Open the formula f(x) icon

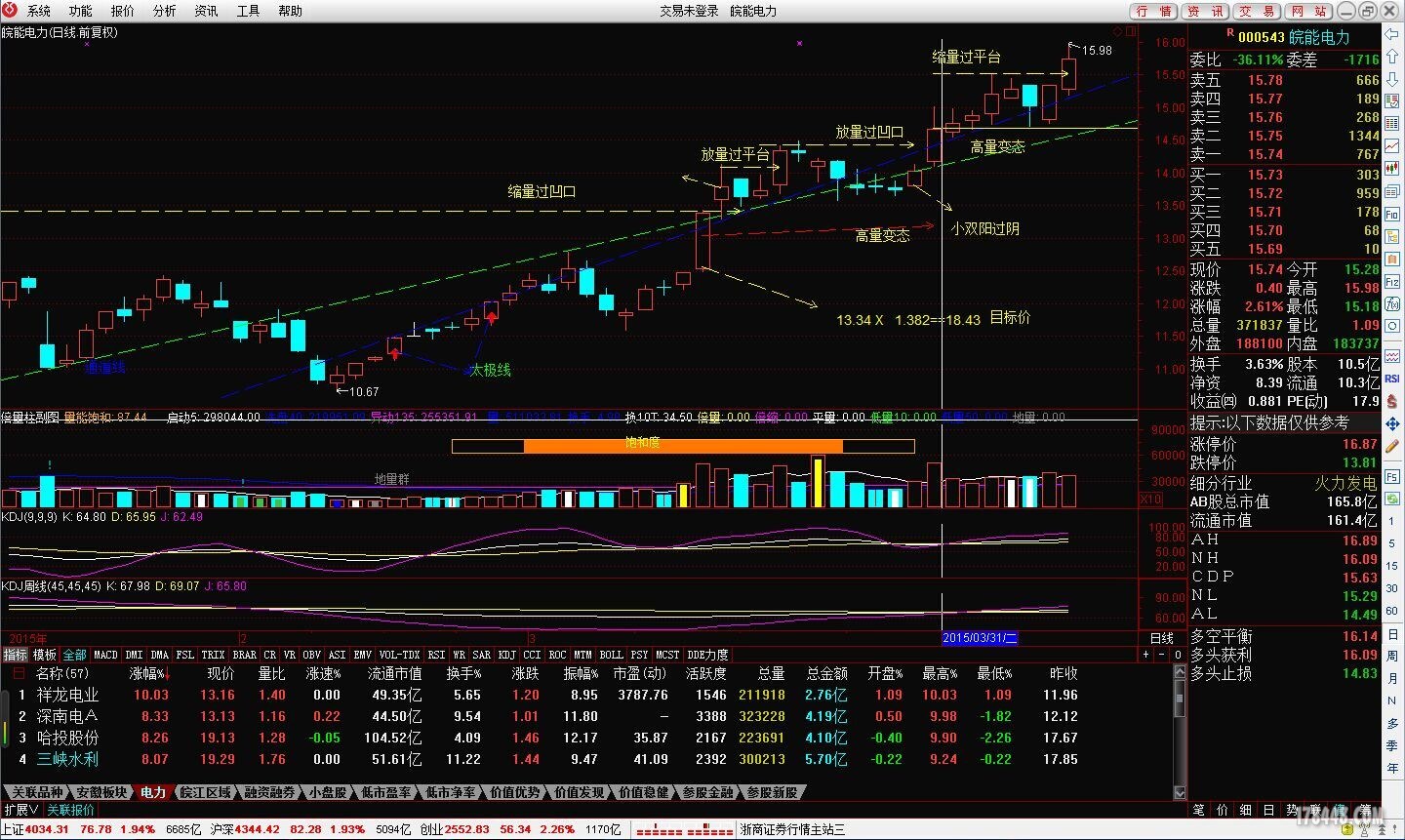1392,303
